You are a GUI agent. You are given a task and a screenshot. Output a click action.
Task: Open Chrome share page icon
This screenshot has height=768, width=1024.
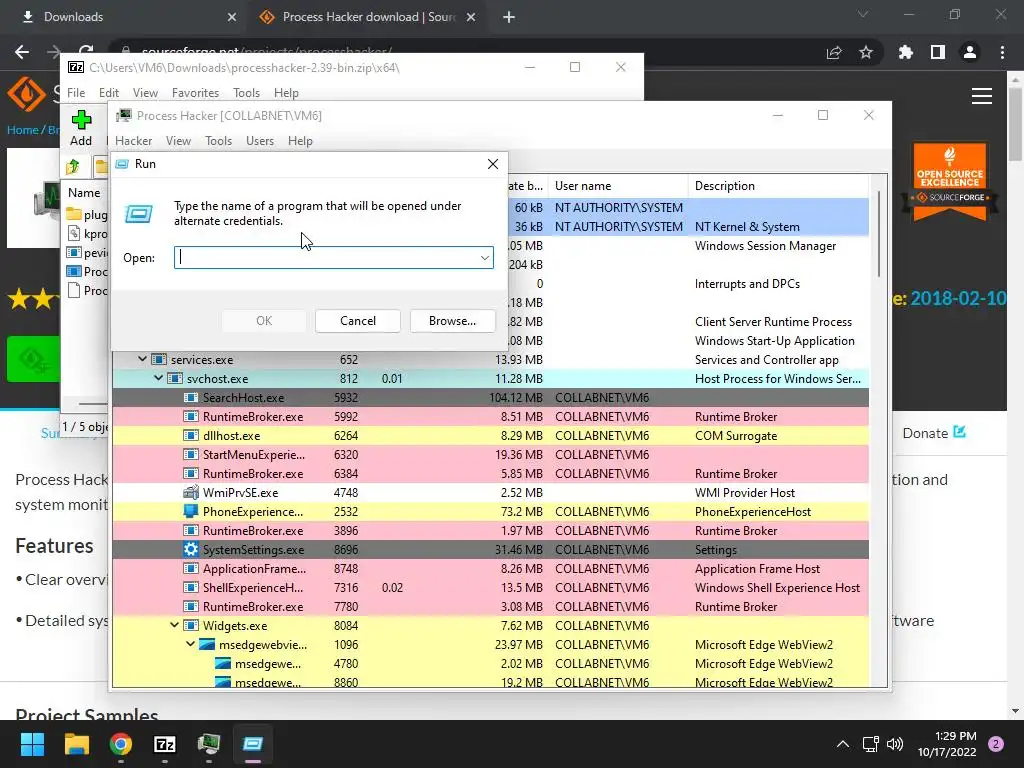[x=834, y=52]
